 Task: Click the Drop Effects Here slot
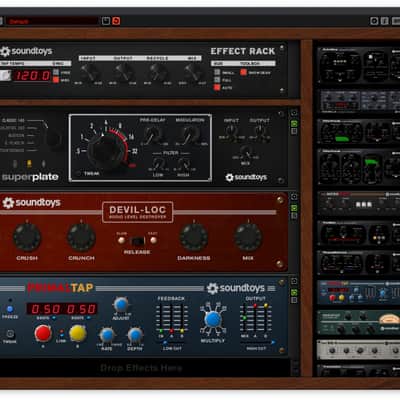tap(141, 368)
